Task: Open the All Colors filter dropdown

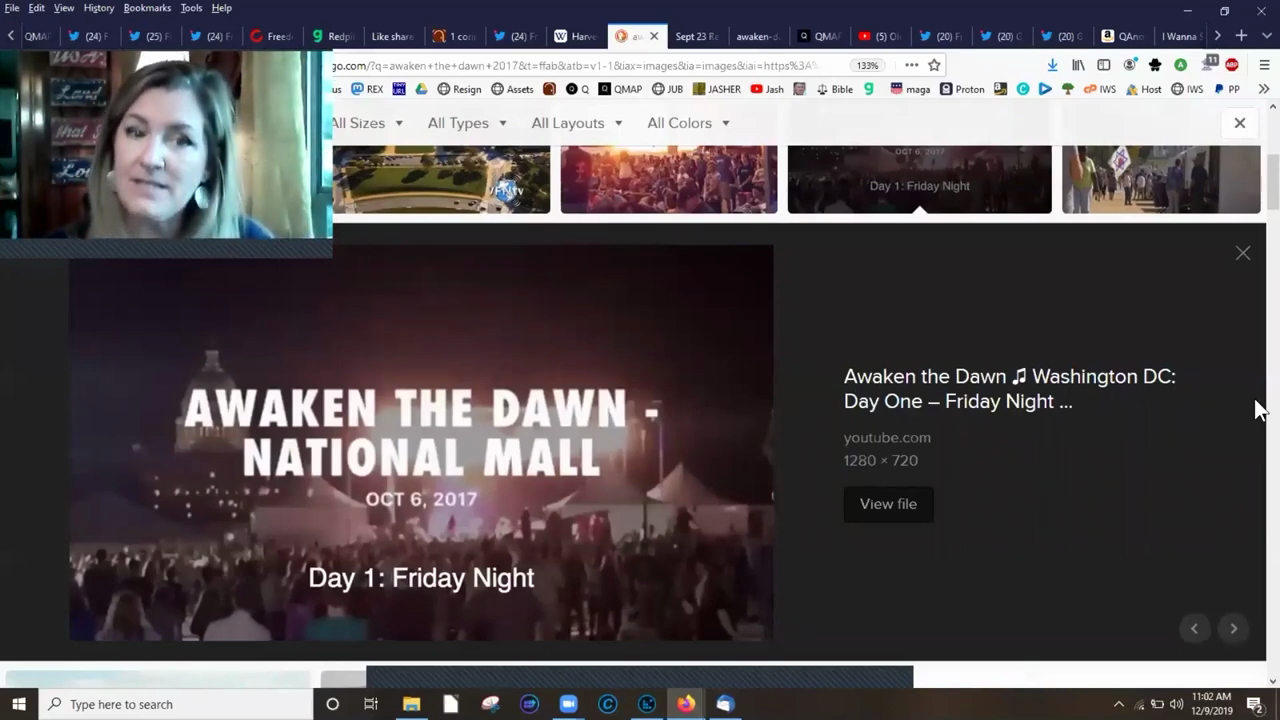Action: tap(688, 123)
